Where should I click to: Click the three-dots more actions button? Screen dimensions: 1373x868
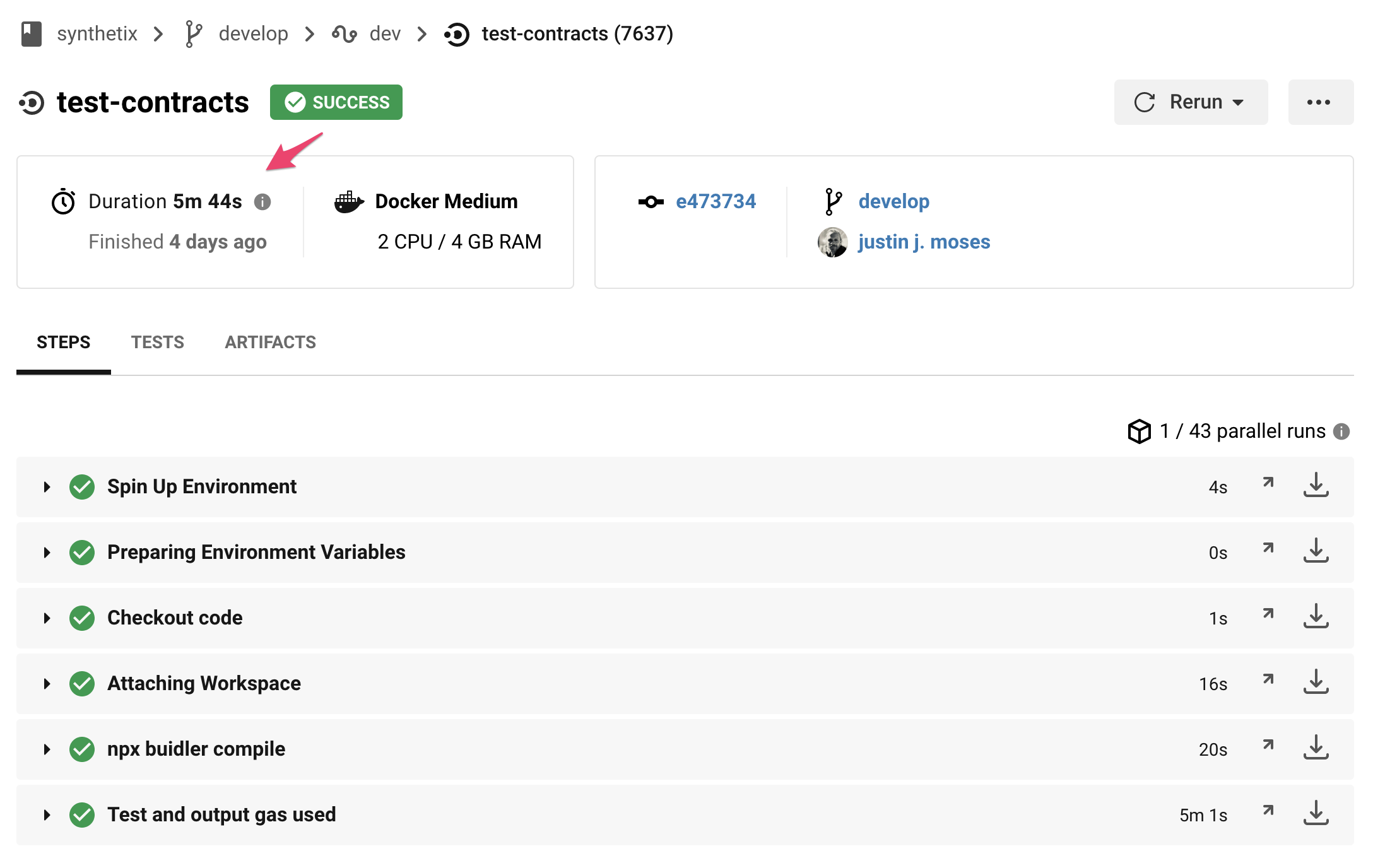(1319, 102)
